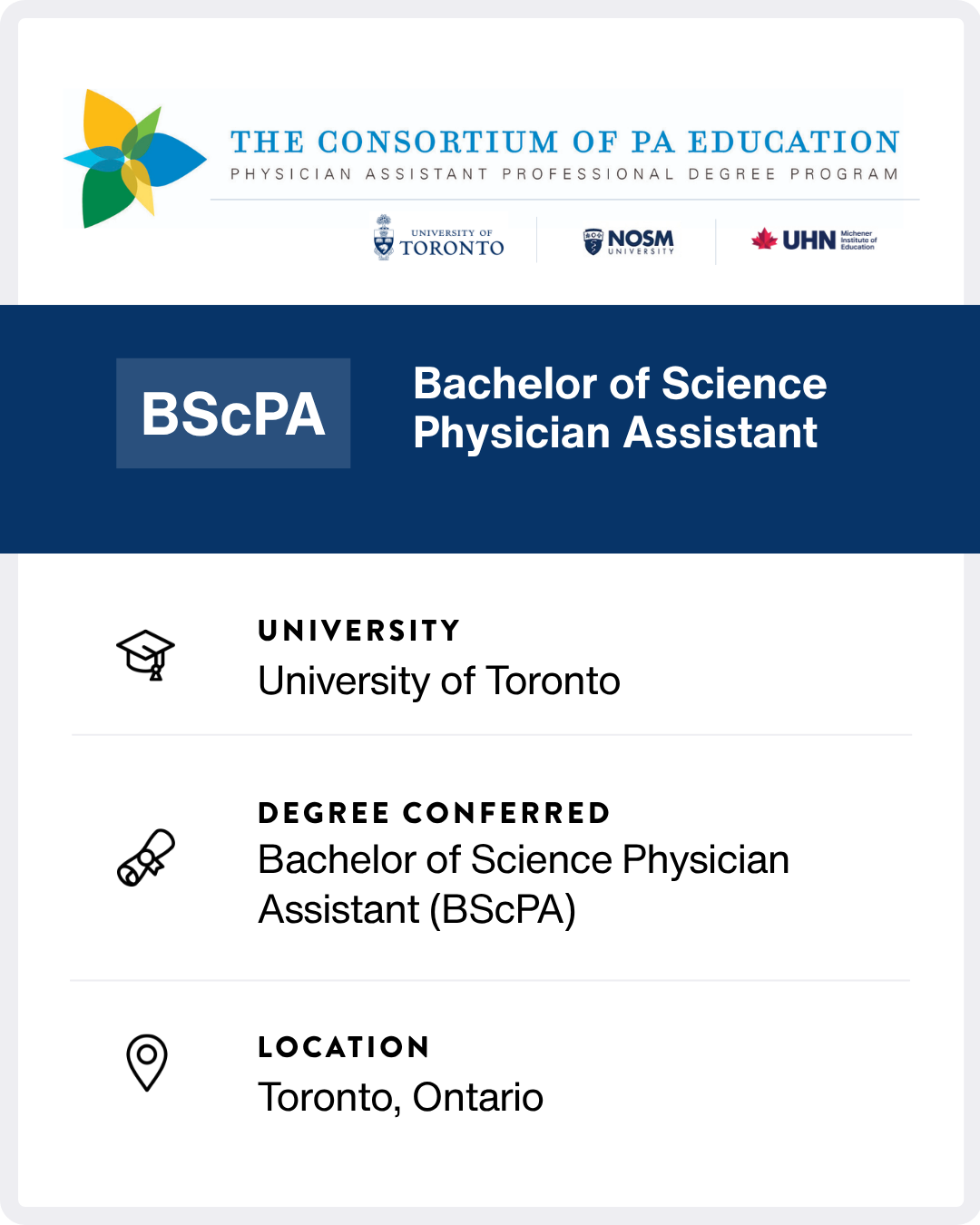Click the DEGREE CONFERRED label
Viewport: 980px width, 1225px height.
click(434, 813)
